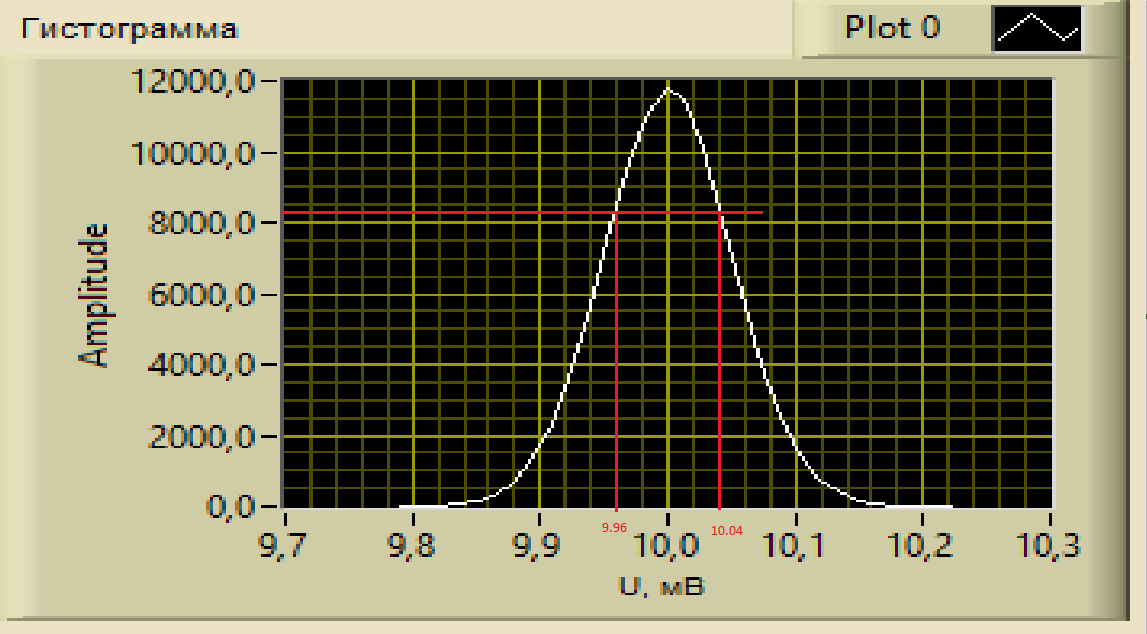Select the 9,9 X-axis label

pos(538,545)
